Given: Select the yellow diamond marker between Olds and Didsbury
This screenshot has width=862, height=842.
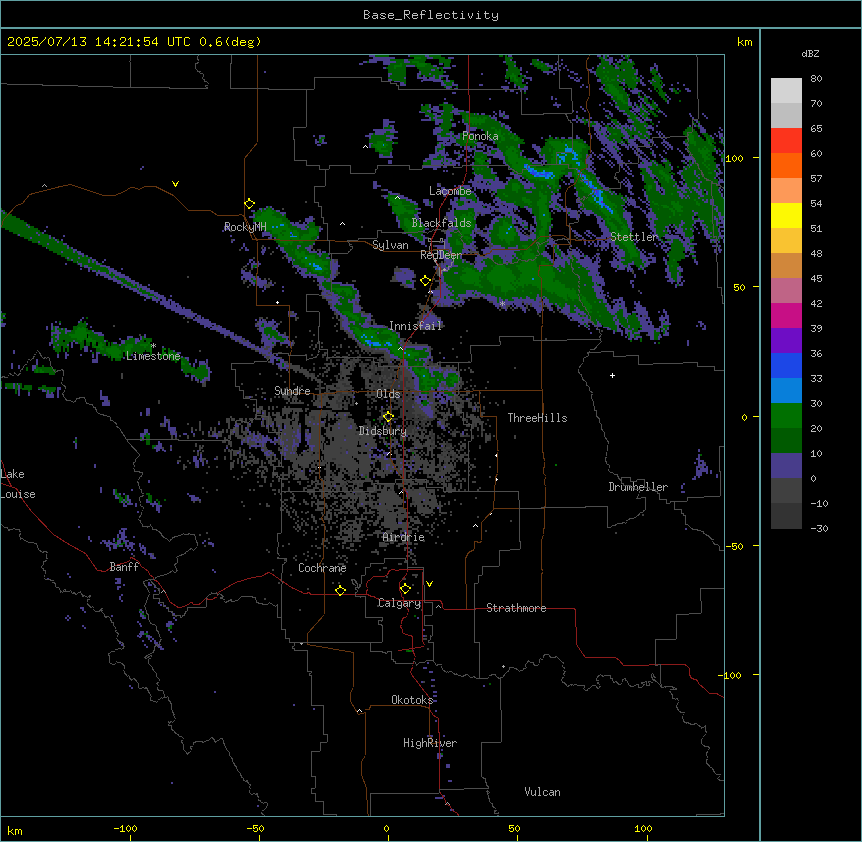Looking at the screenshot, I should click(x=389, y=417).
